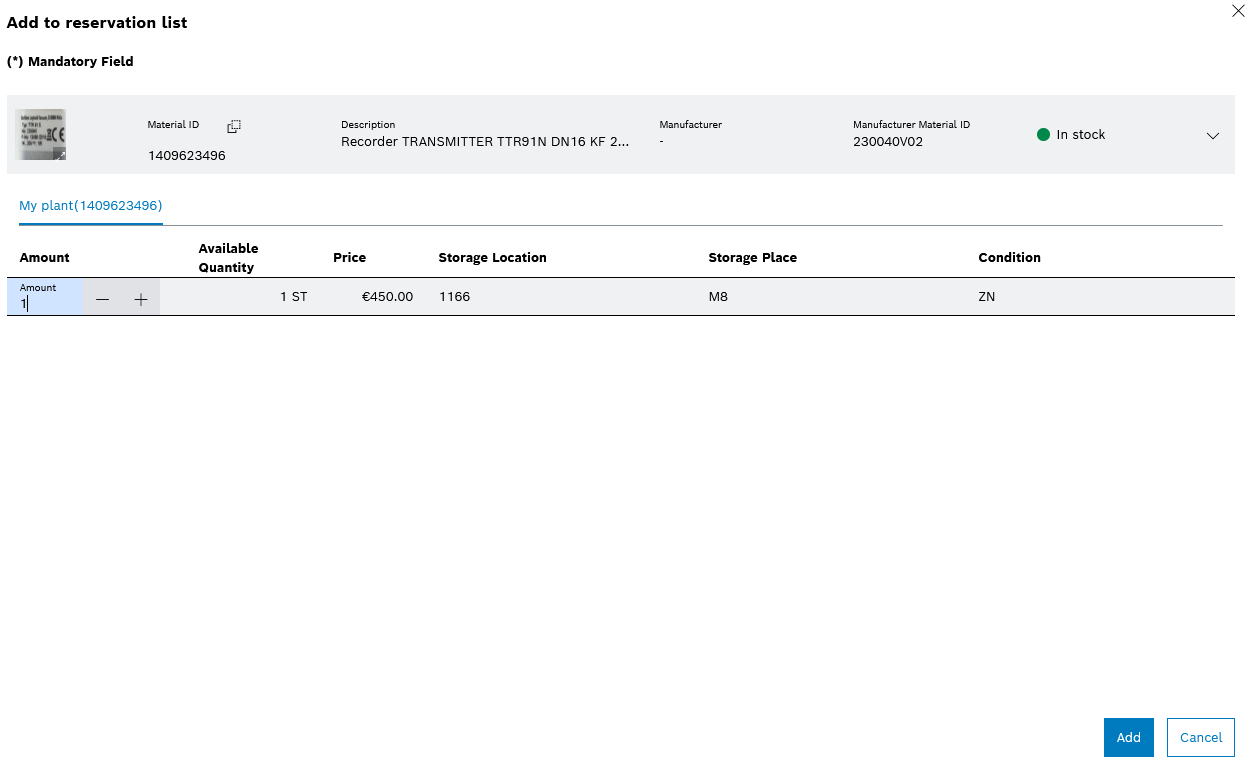
Task: Select material ID value 1409623496
Action: click(x=187, y=155)
